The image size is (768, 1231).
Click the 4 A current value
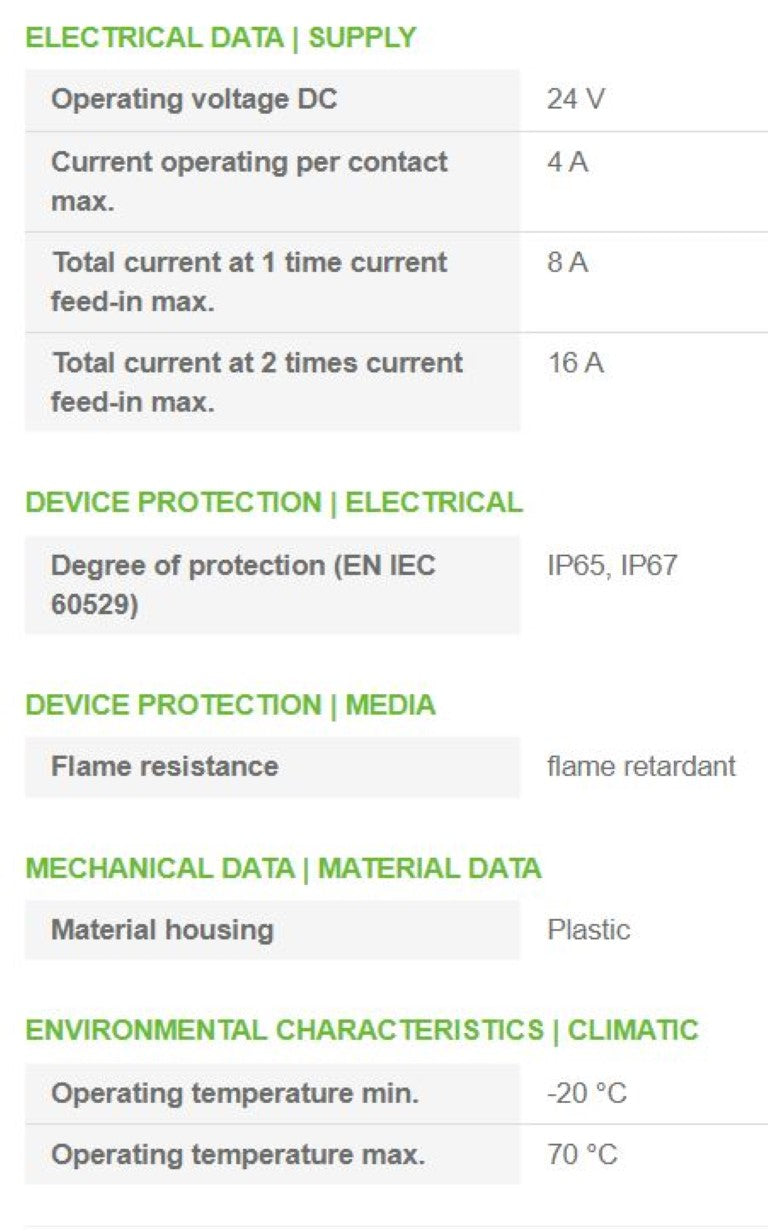(x=568, y=163)
